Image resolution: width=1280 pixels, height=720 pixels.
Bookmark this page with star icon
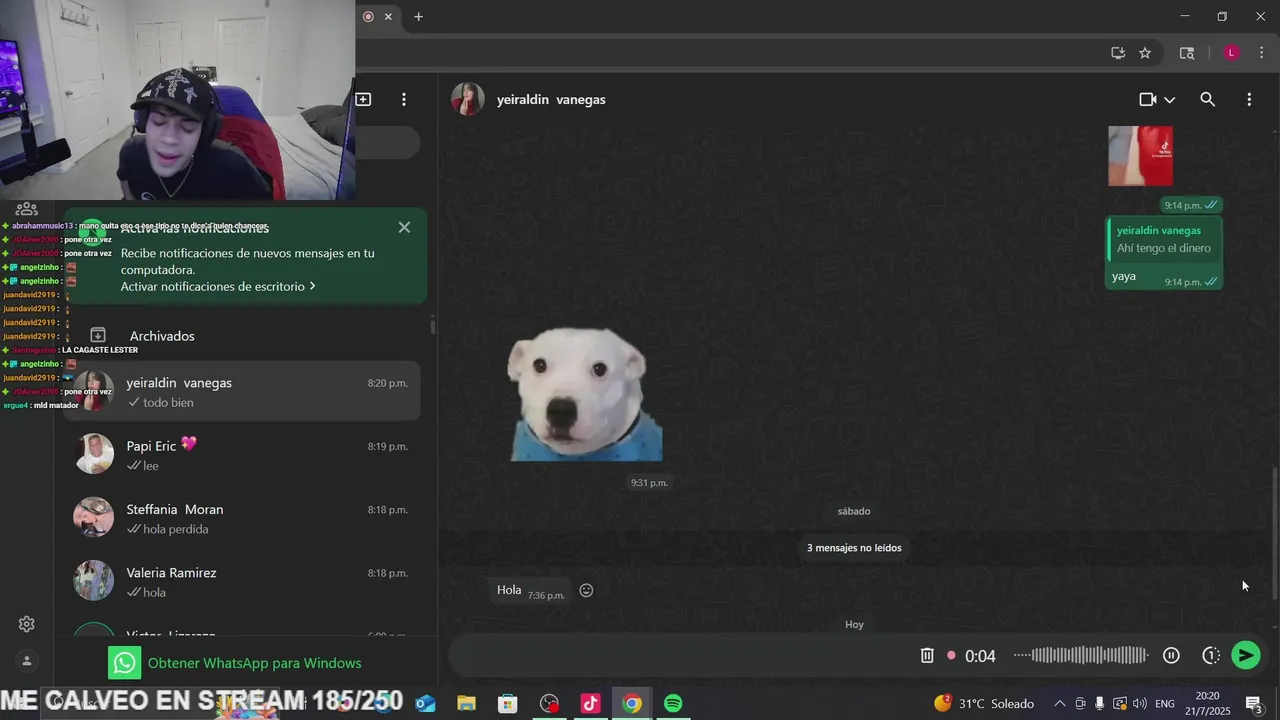coord(1145,53)
